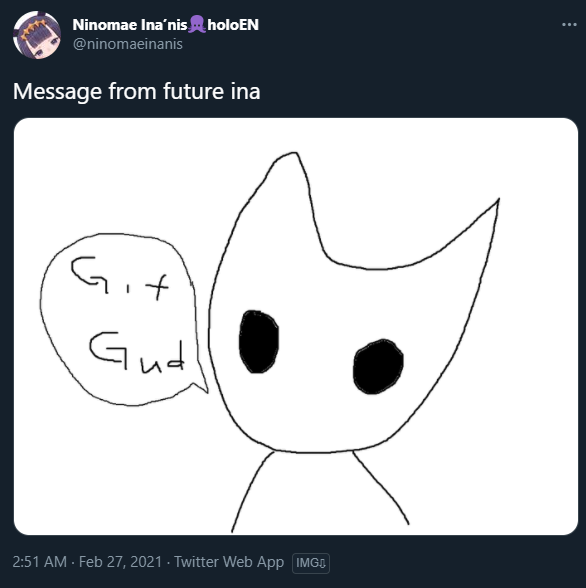Click the 2:51 AM timestamp
The width and height of the screenshot is (586, 588).
click(39, 562)
